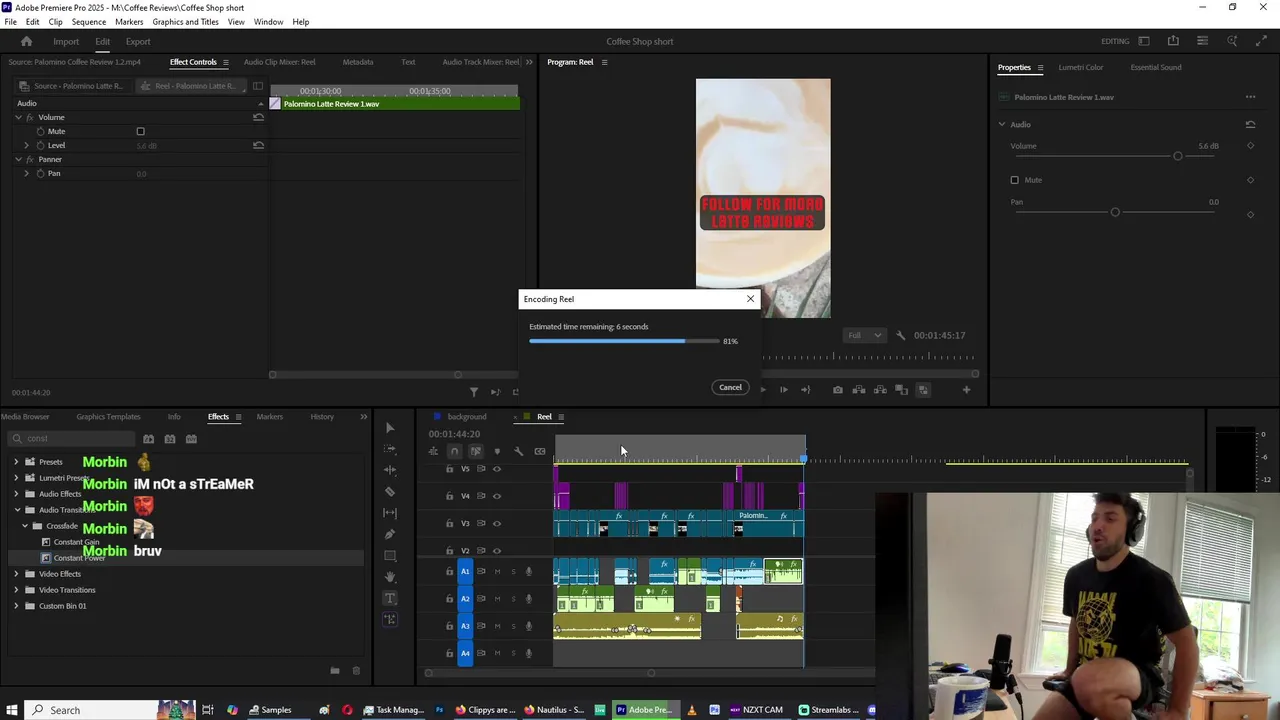Check the Mute box in Properties panel
The width and height of the screenshot is (1280, 720).
click(1014, 180)
